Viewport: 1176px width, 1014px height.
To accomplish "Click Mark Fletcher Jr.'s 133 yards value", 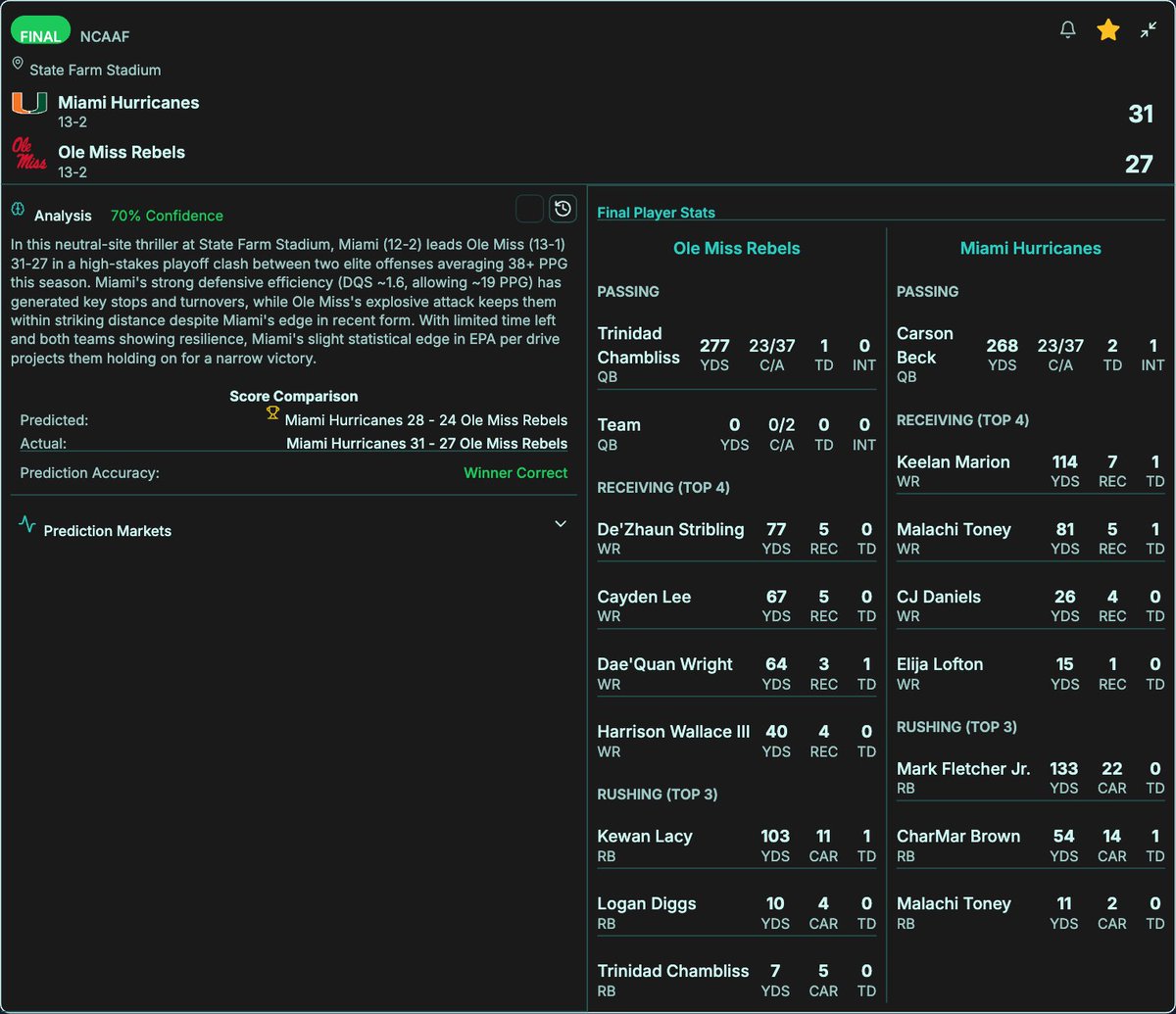I will (1063, 769).
